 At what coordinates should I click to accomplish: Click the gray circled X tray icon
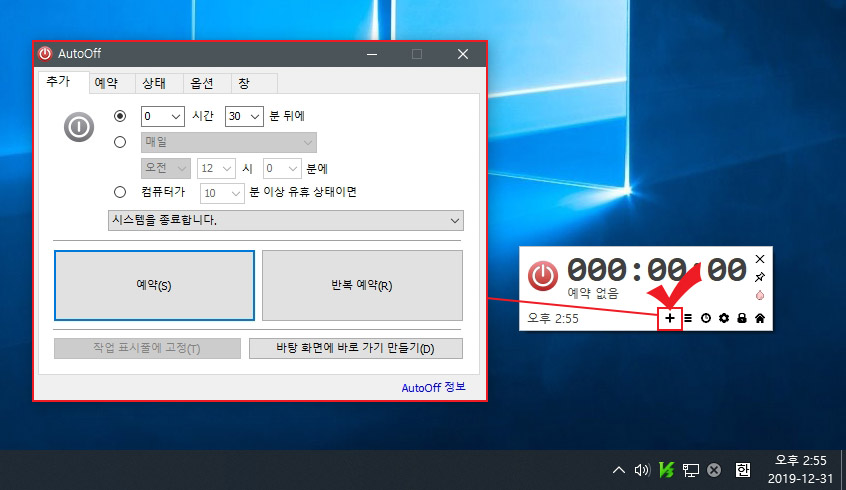coord(714,470)
